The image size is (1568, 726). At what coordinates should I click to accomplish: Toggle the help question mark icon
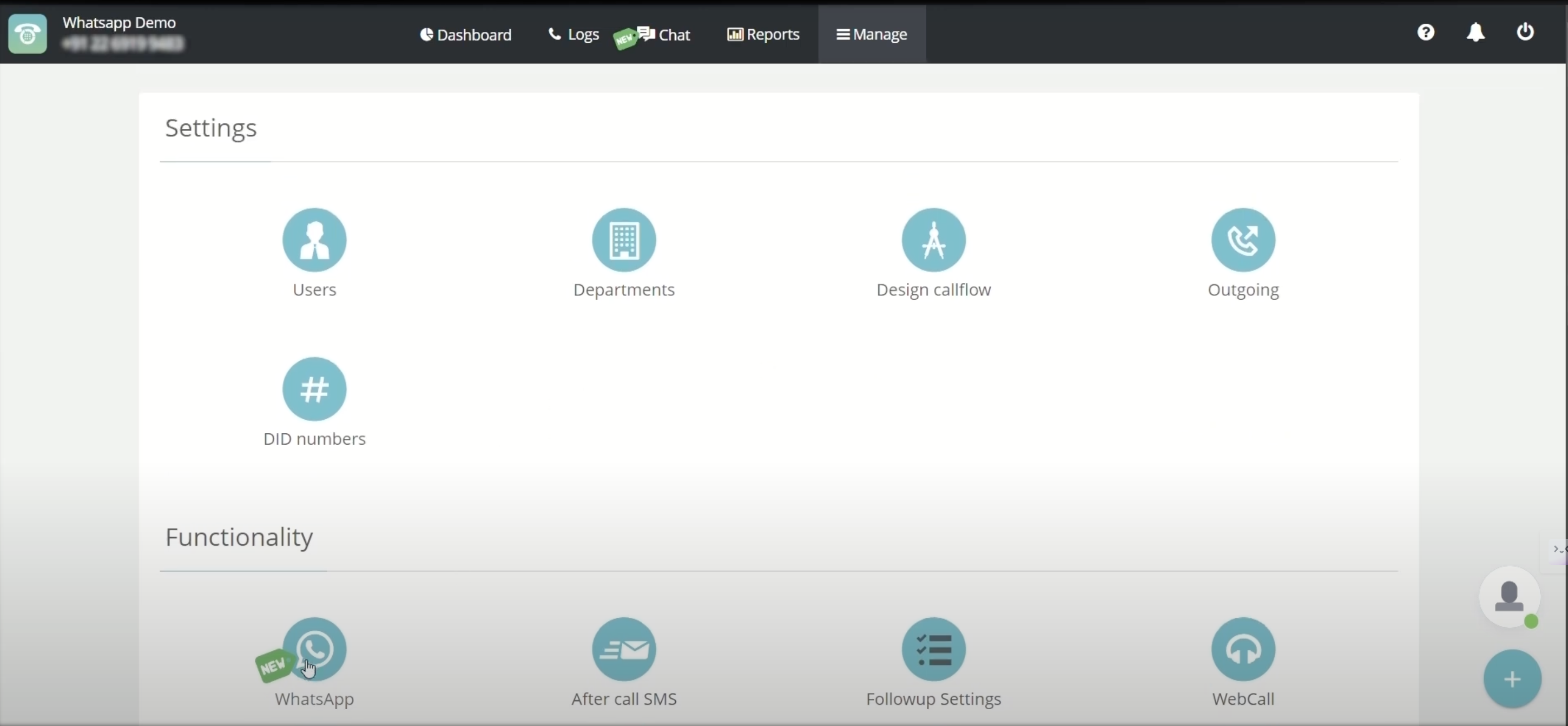(1427, 33)
